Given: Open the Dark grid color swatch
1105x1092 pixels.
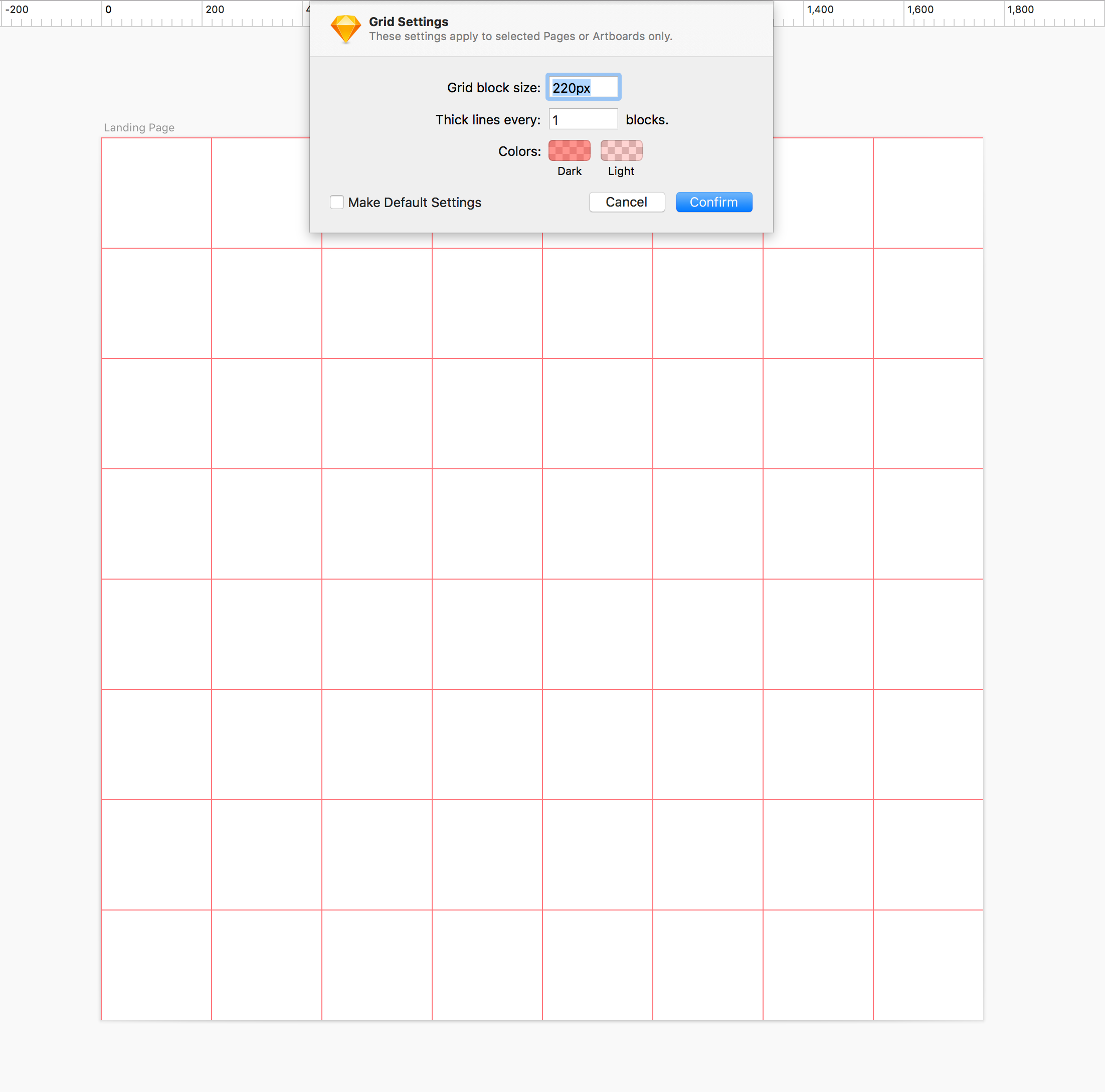Looking at the screenshot, I should pyautogui.click(x=569, y=150).
